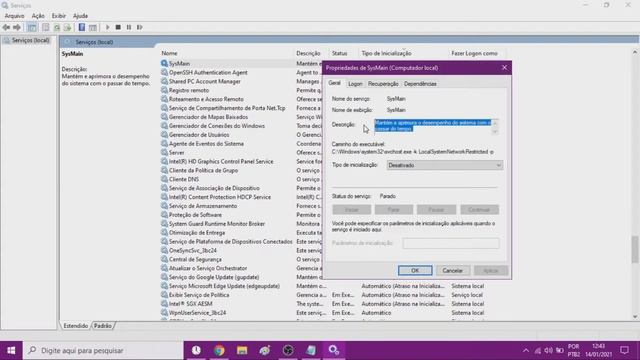
Task: Open the Arquivo menu
Action: [x=14, y=16]
